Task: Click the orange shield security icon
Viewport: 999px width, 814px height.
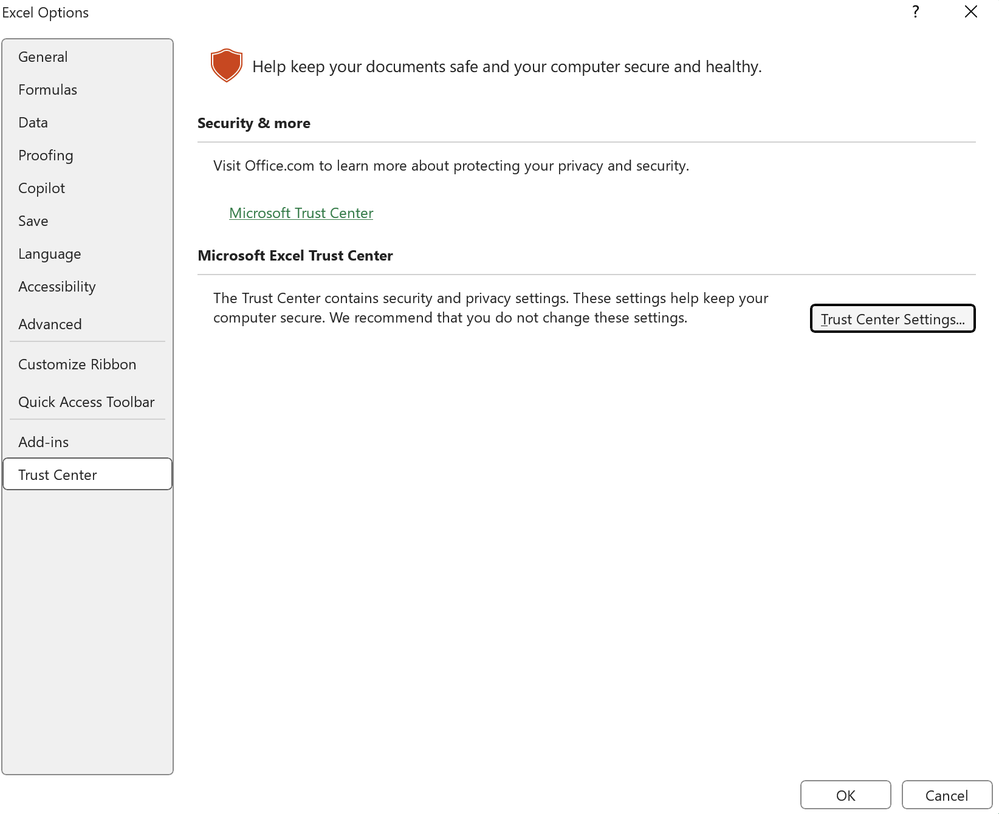Action: pyautogui.click(x=226, y=66)
